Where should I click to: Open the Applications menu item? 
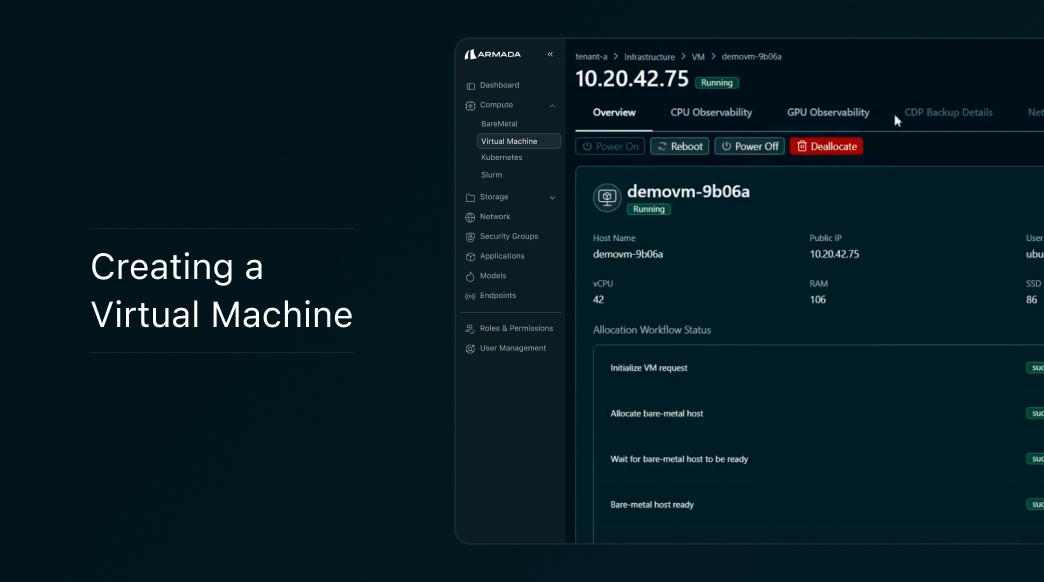pyautogui.click(x=502, y=256)
